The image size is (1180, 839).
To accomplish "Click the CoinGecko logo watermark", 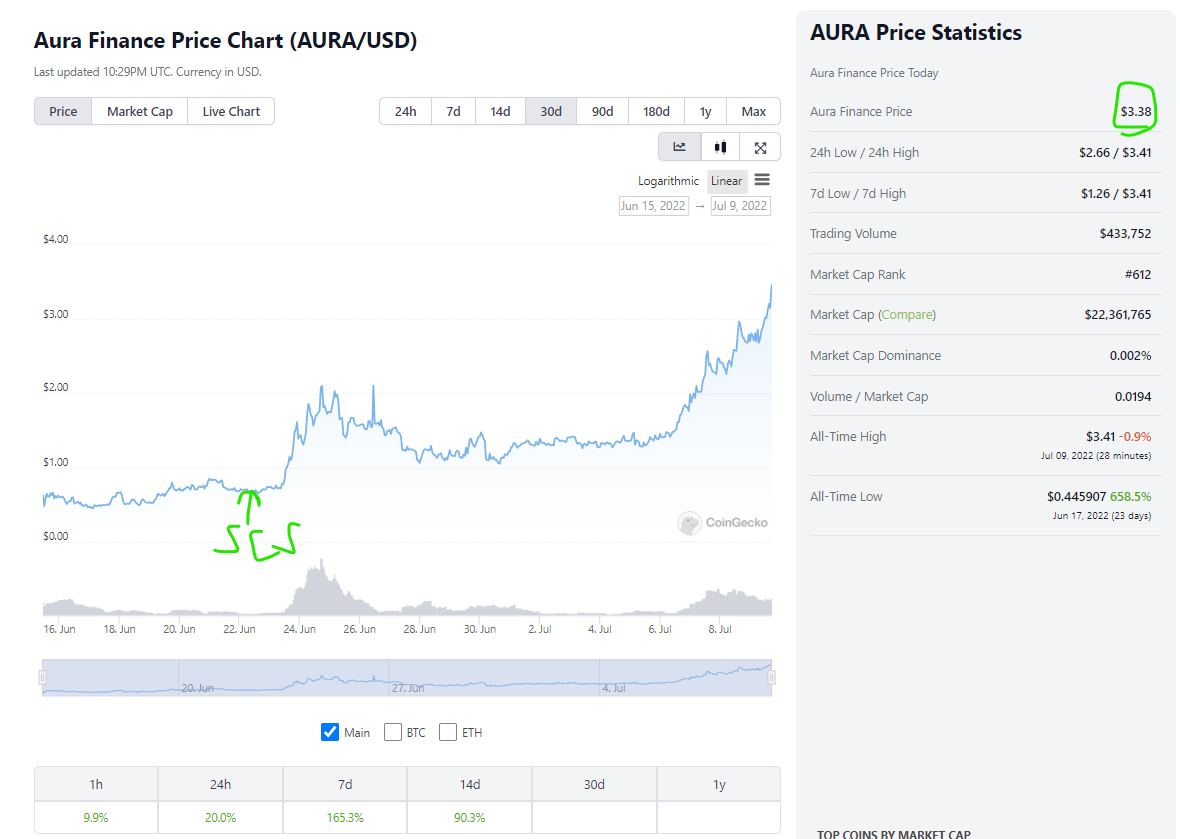I will click(723, 522).
